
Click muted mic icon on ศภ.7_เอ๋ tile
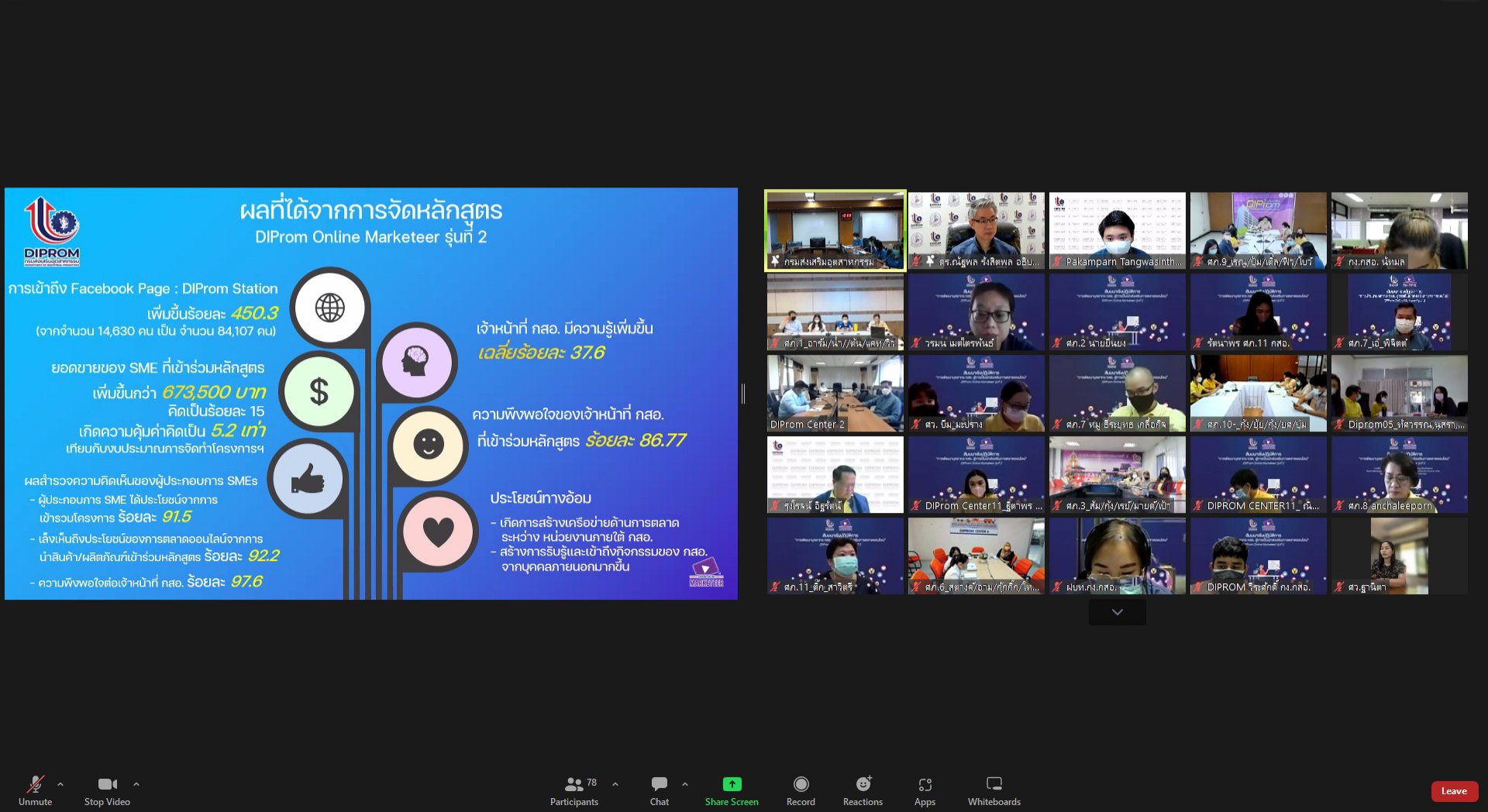1338,342
